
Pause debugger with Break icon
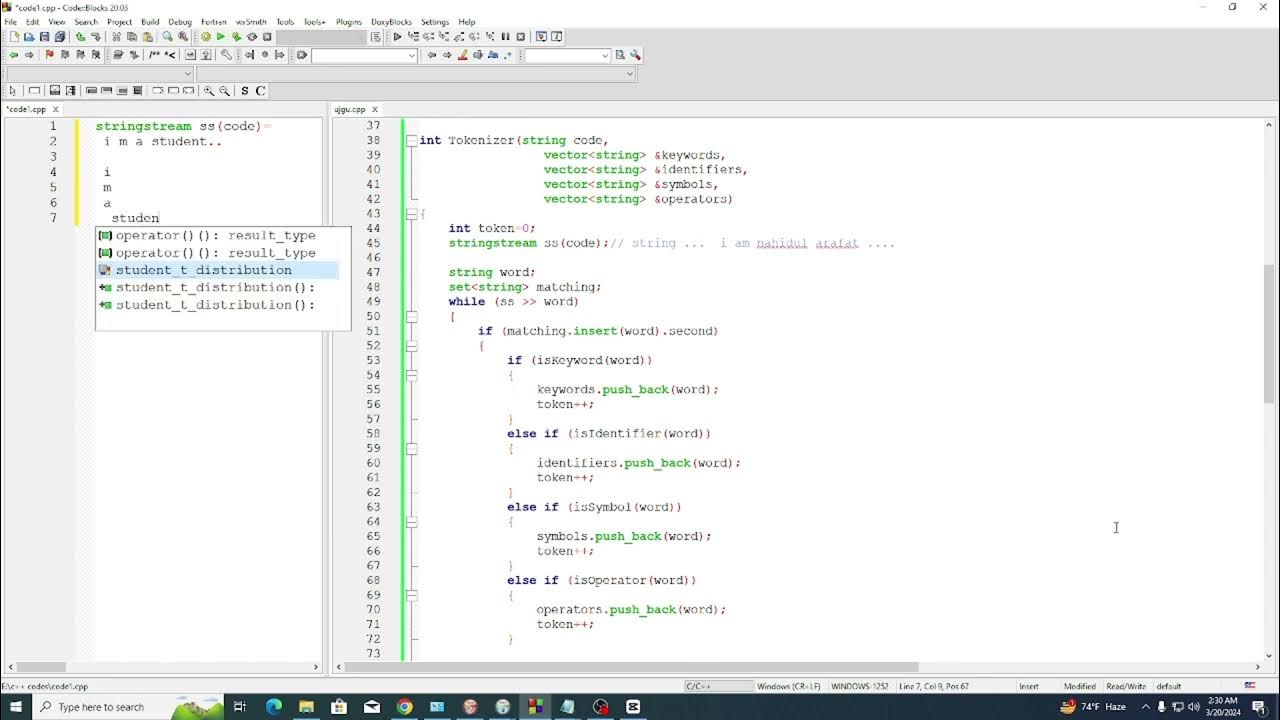(505, 37)
